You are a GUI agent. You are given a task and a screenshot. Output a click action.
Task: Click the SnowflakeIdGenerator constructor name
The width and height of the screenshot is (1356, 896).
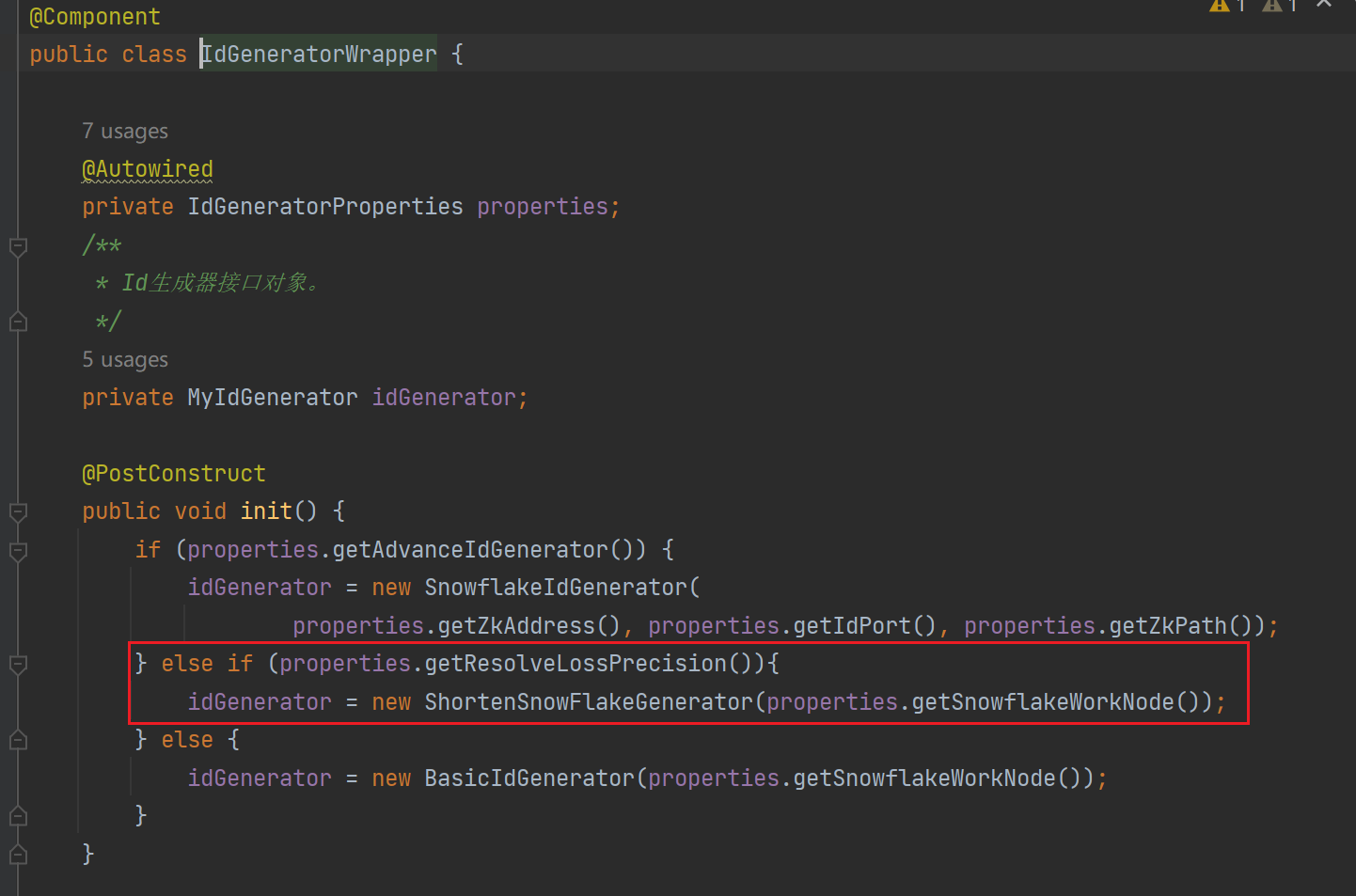click(x=556, y=588)
